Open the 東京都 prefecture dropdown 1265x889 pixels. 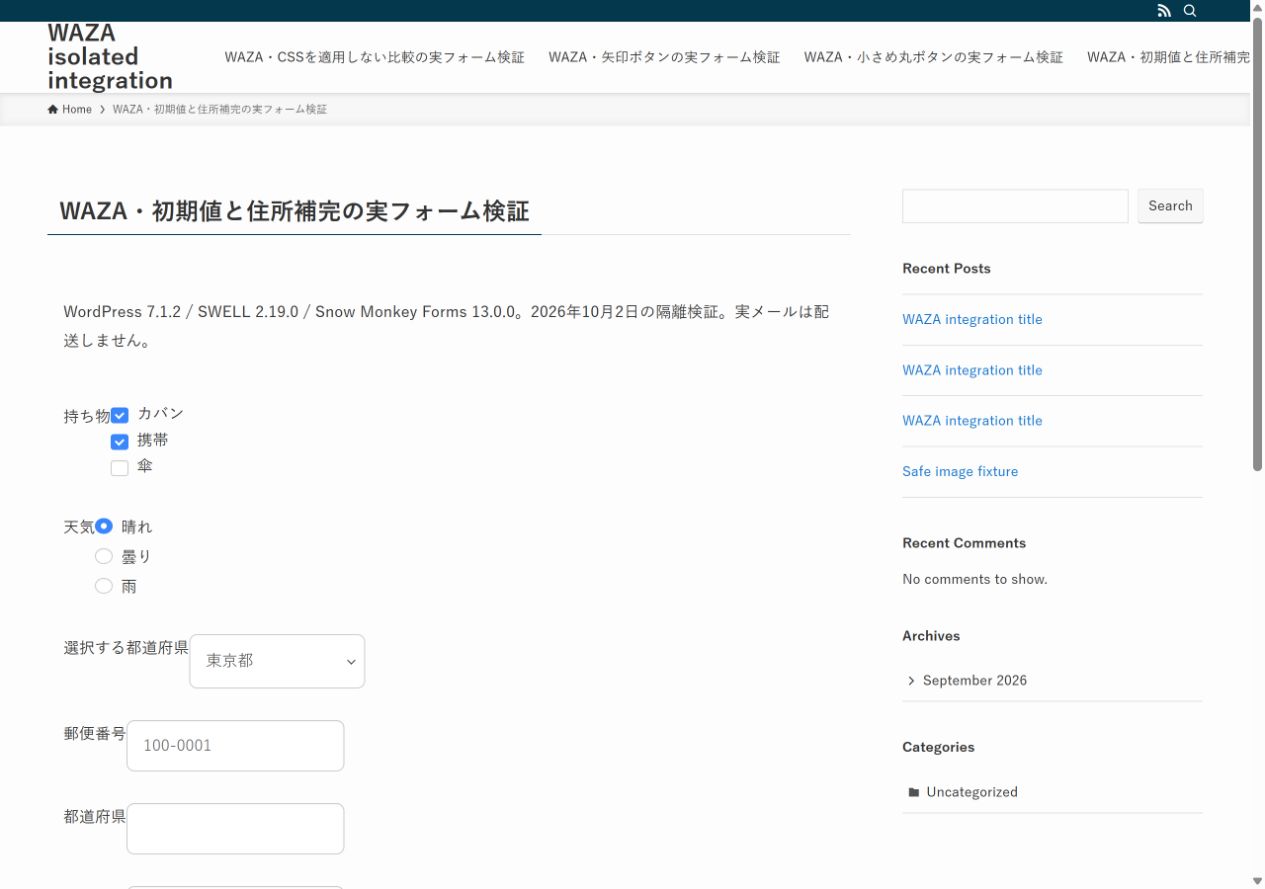coord(277,661)
